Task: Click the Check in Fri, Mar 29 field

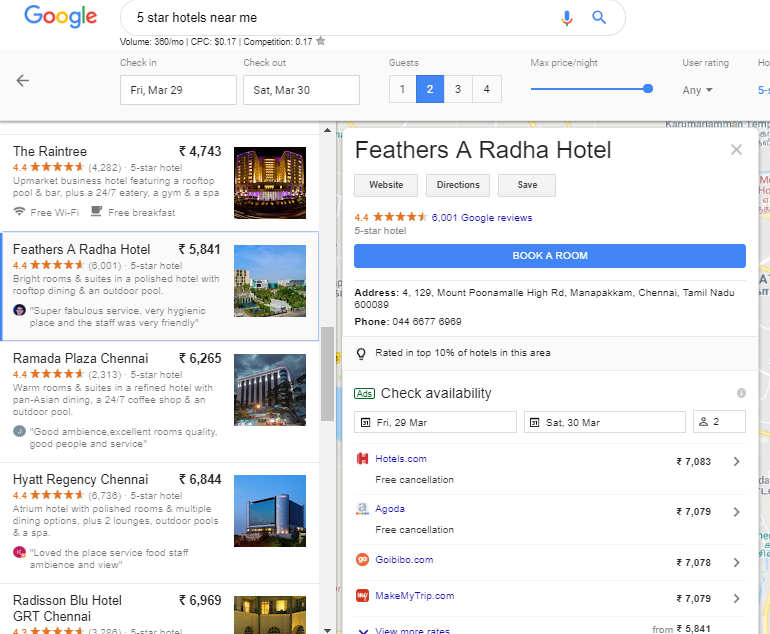Action: (178, 90)
